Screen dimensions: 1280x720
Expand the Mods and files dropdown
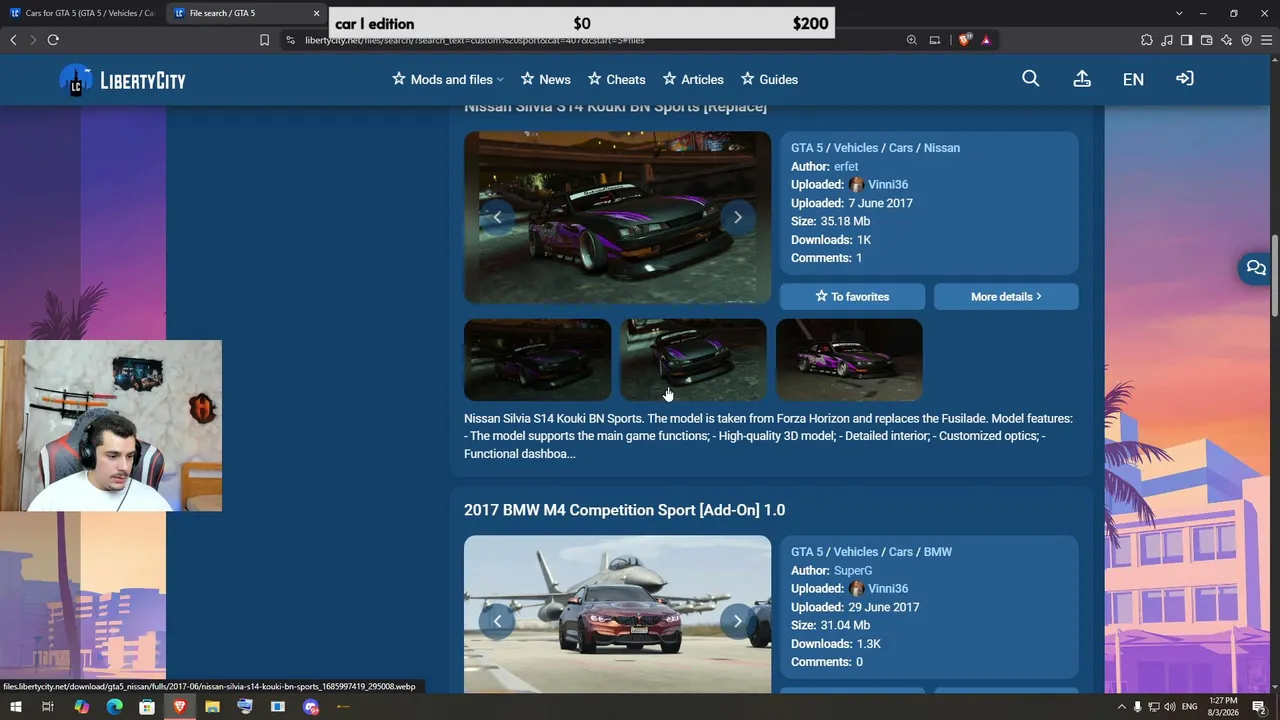point(448,79)
